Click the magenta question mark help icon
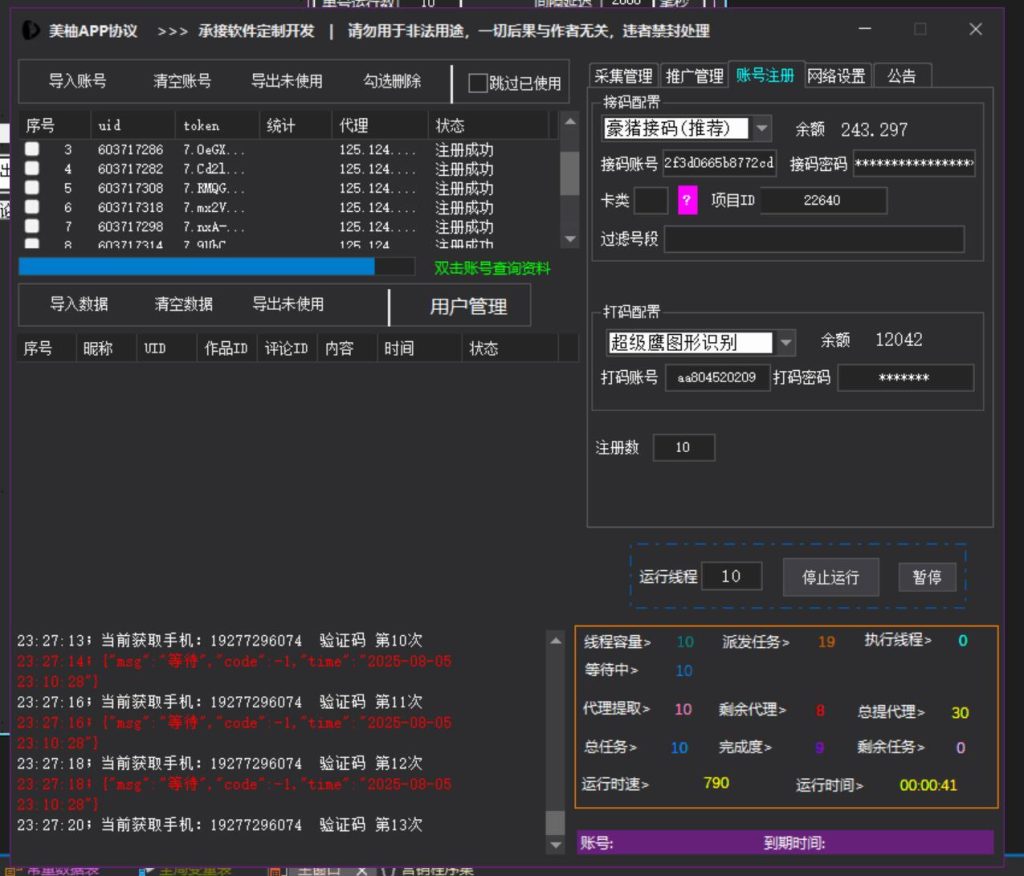Image resolution: width=1024 pixels, height=876 pixels. (x=687, y=200)
